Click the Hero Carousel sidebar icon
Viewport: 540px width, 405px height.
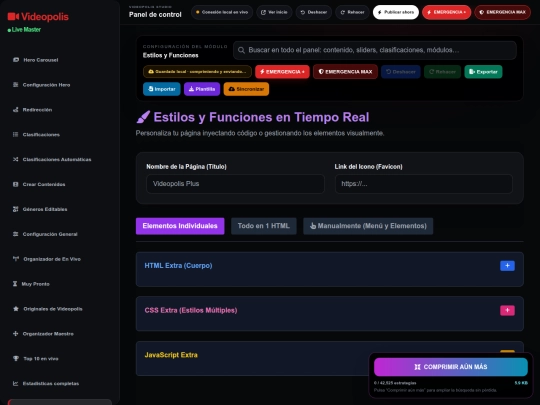(x=16, y=60)
